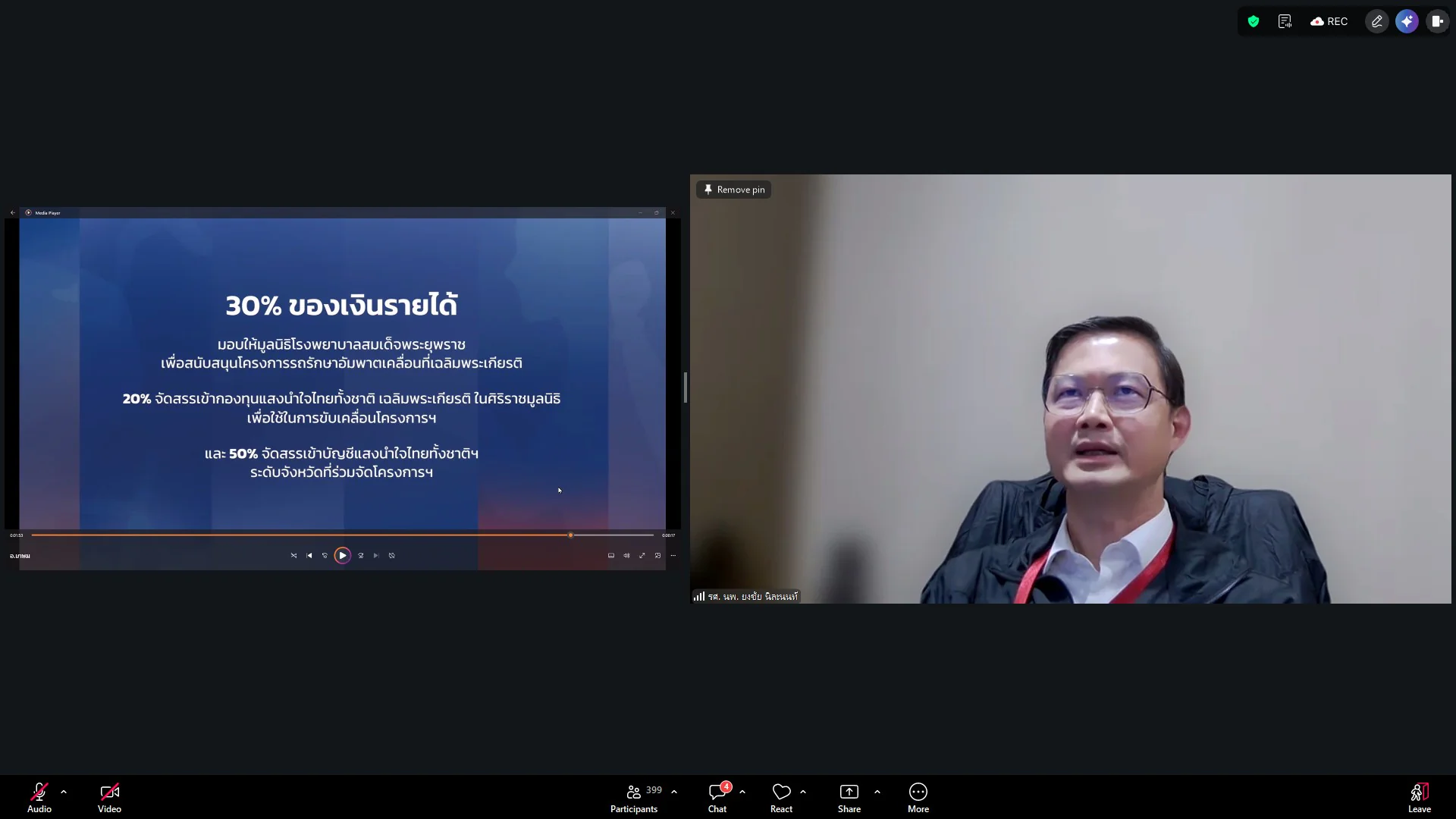Screen dimensions: 1456x819
Task: Open the annotation pencil icon
Action: pyautogui.click(x=1377, y=21)
